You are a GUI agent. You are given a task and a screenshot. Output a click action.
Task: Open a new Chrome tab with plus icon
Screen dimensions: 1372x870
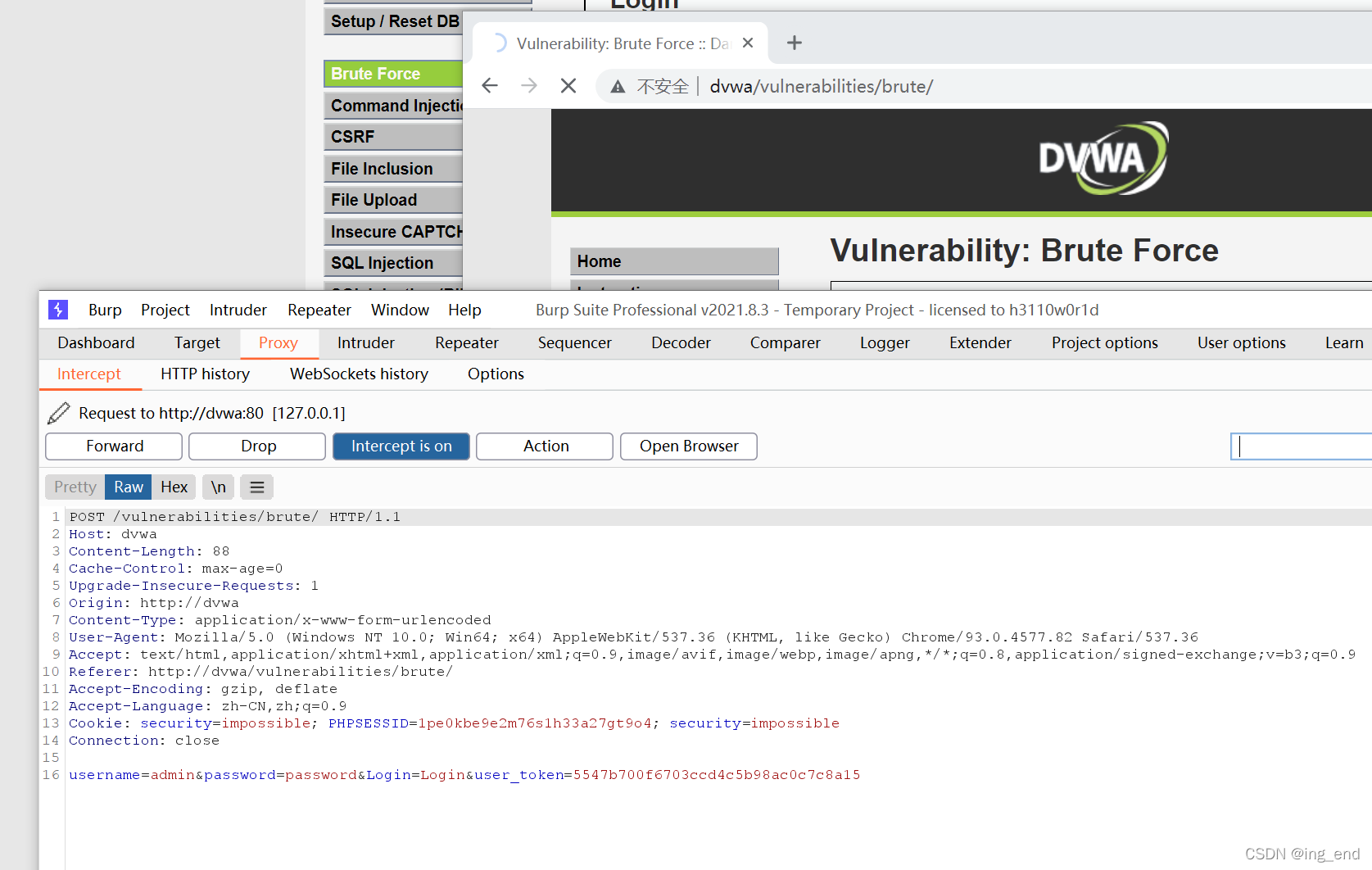[x=794, y=43]
